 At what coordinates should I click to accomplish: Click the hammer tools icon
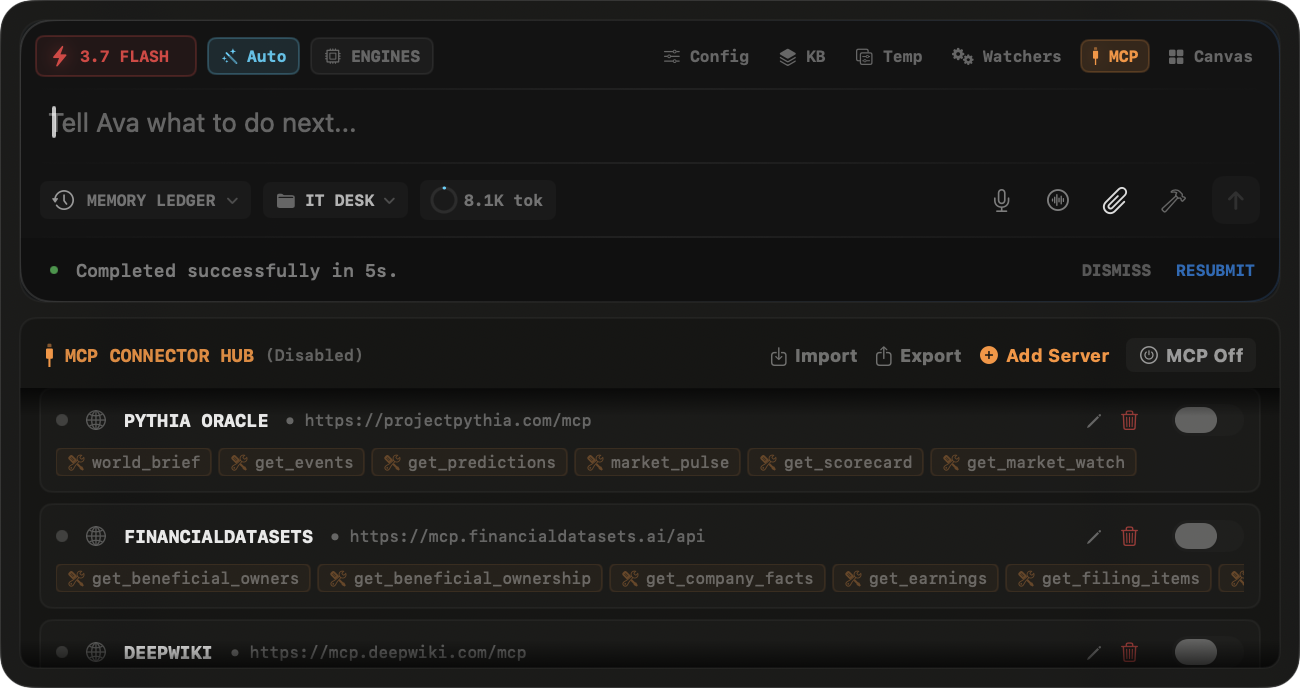[x=1173, y=200]
